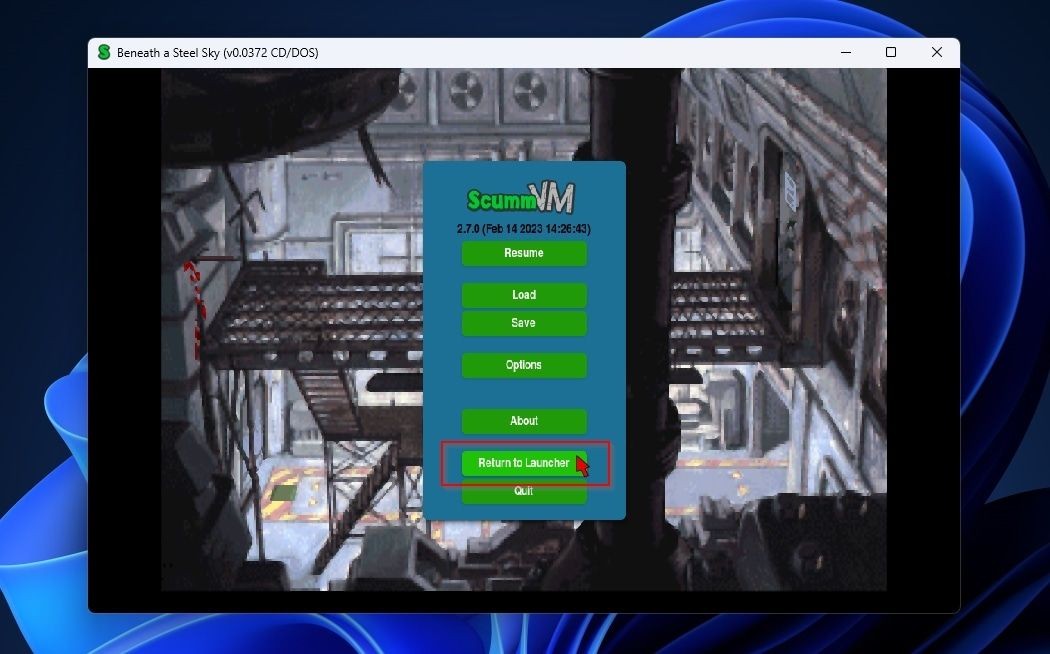The height and width of the screenshot is (654, 1050).
Task: Click the Save button
Action: click(524, 323)
